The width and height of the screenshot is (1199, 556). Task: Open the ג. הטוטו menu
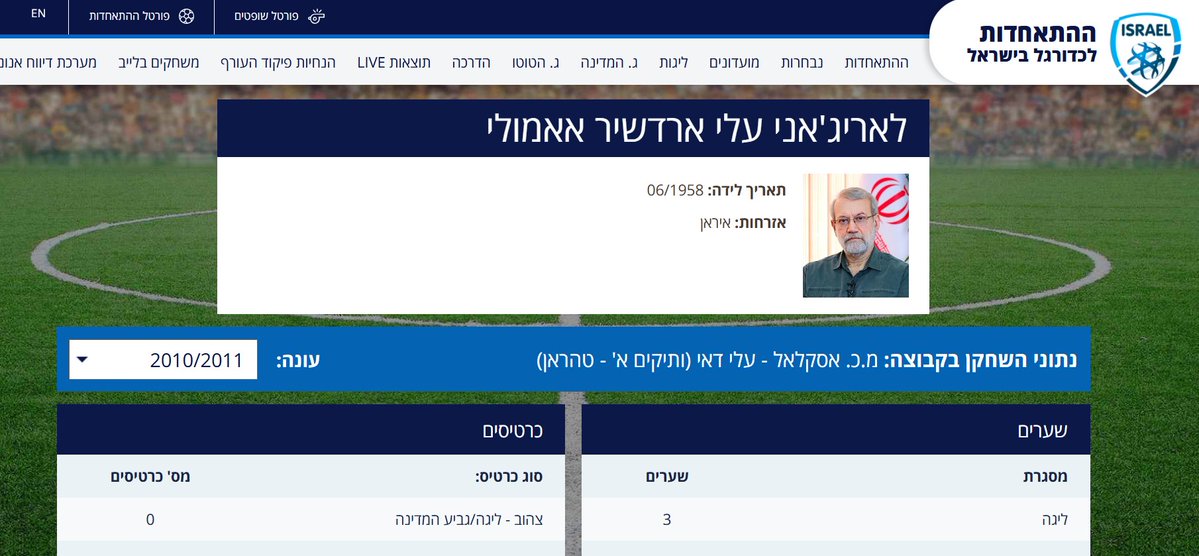click(533, 63)
